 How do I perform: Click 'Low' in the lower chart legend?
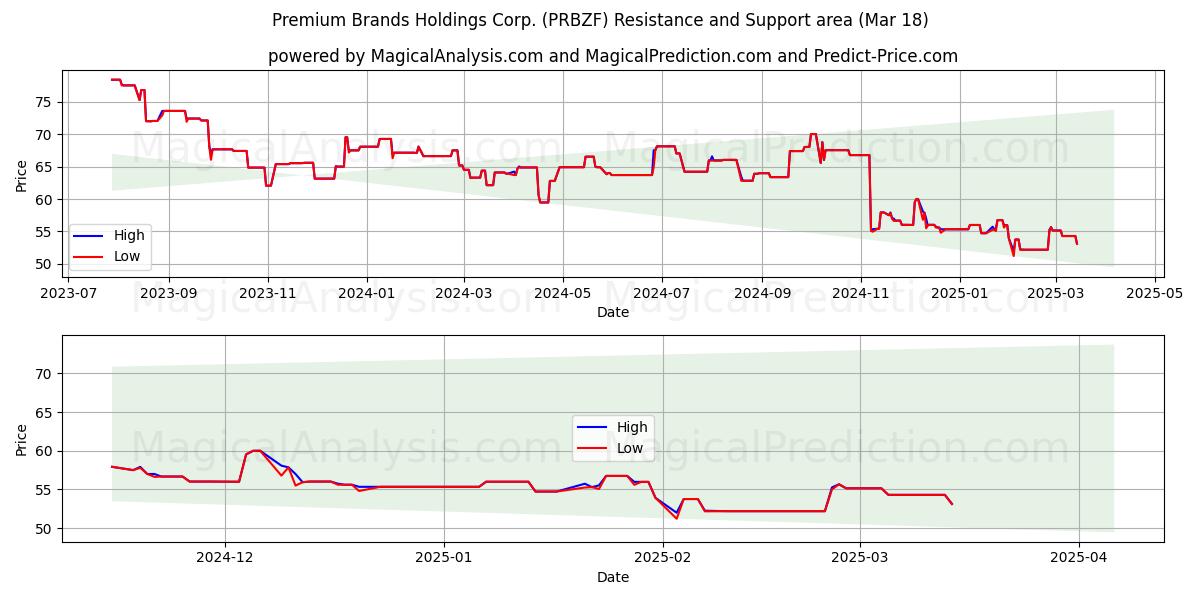coord(630,448)
